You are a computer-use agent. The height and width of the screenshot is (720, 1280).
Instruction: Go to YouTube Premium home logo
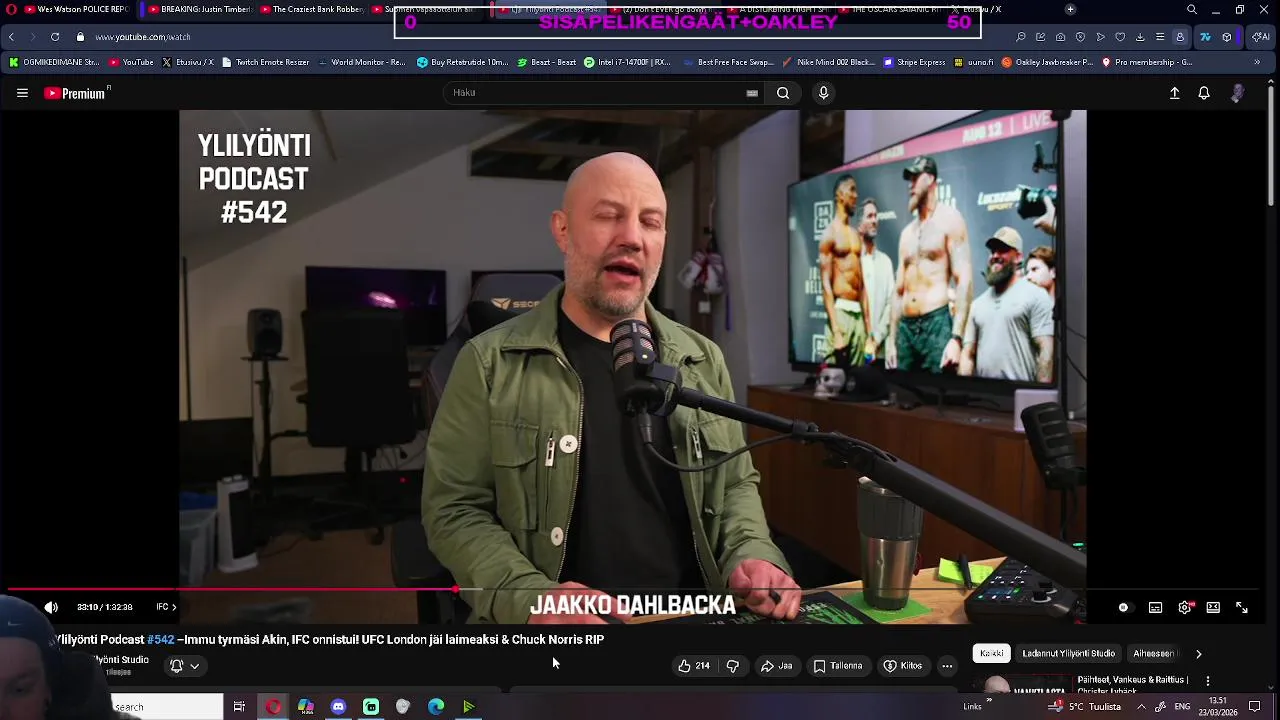pyautogui.click(x=77, y=93)
